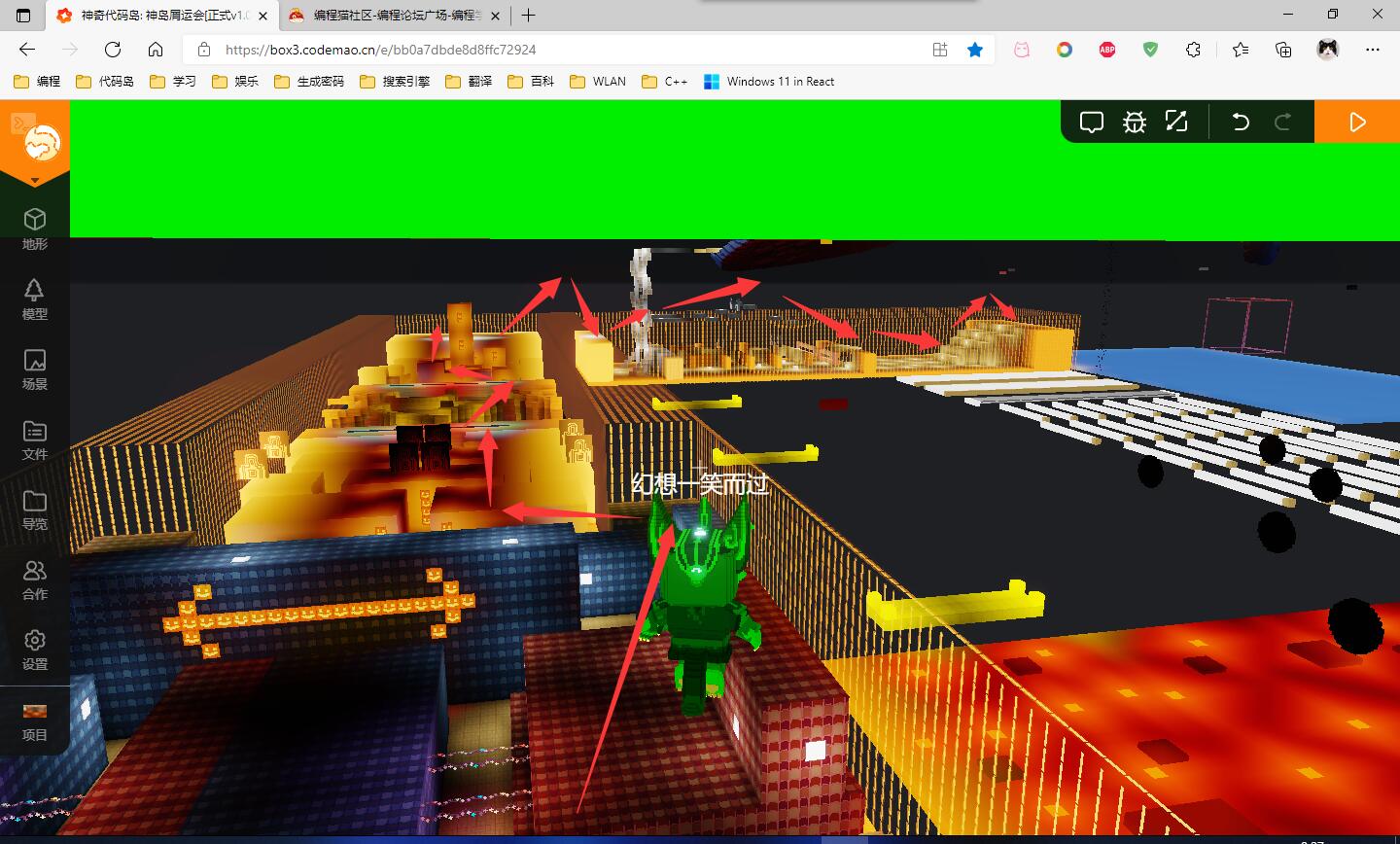This screenshot has width=1400, height=844.
Task: Toggle the editor fullscreen expand icon
Action: 1176,122
